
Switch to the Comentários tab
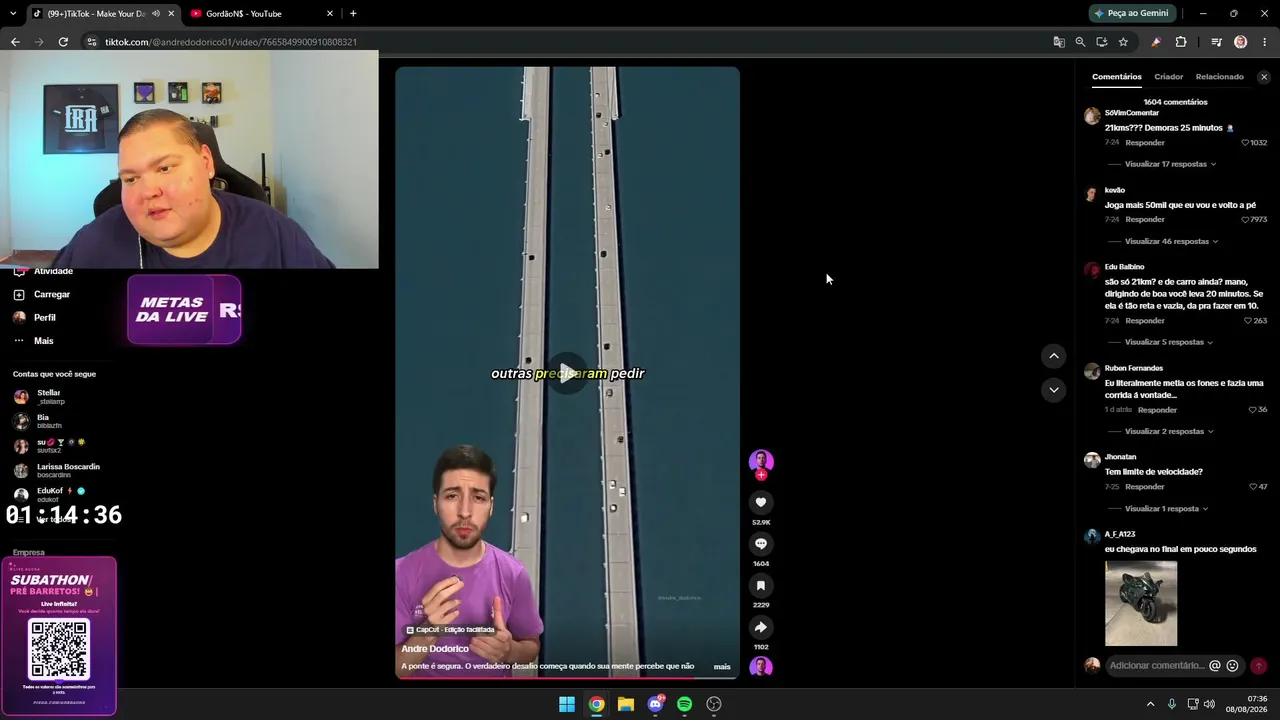(1116, 77)
